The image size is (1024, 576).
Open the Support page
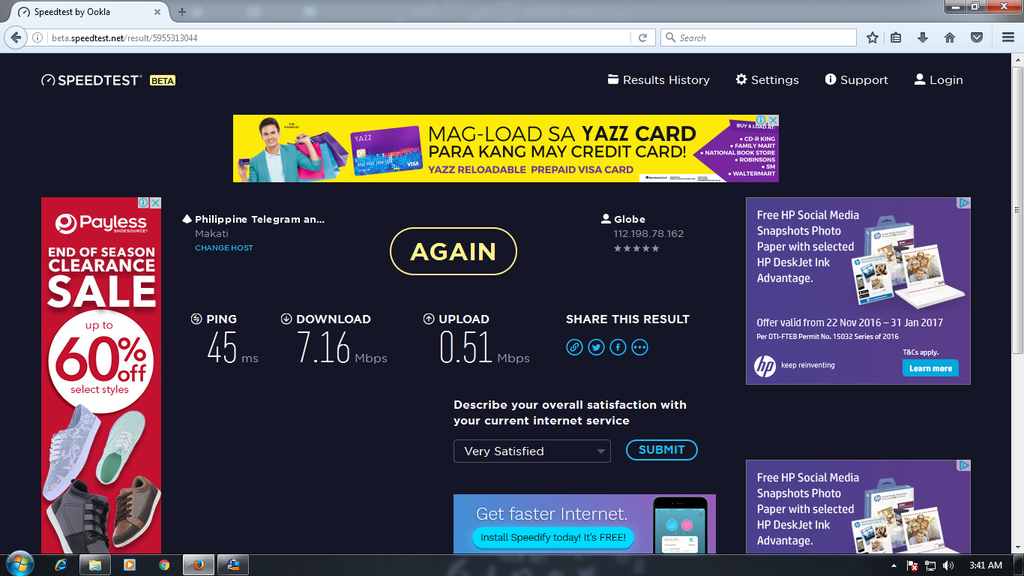pos(857,80)
